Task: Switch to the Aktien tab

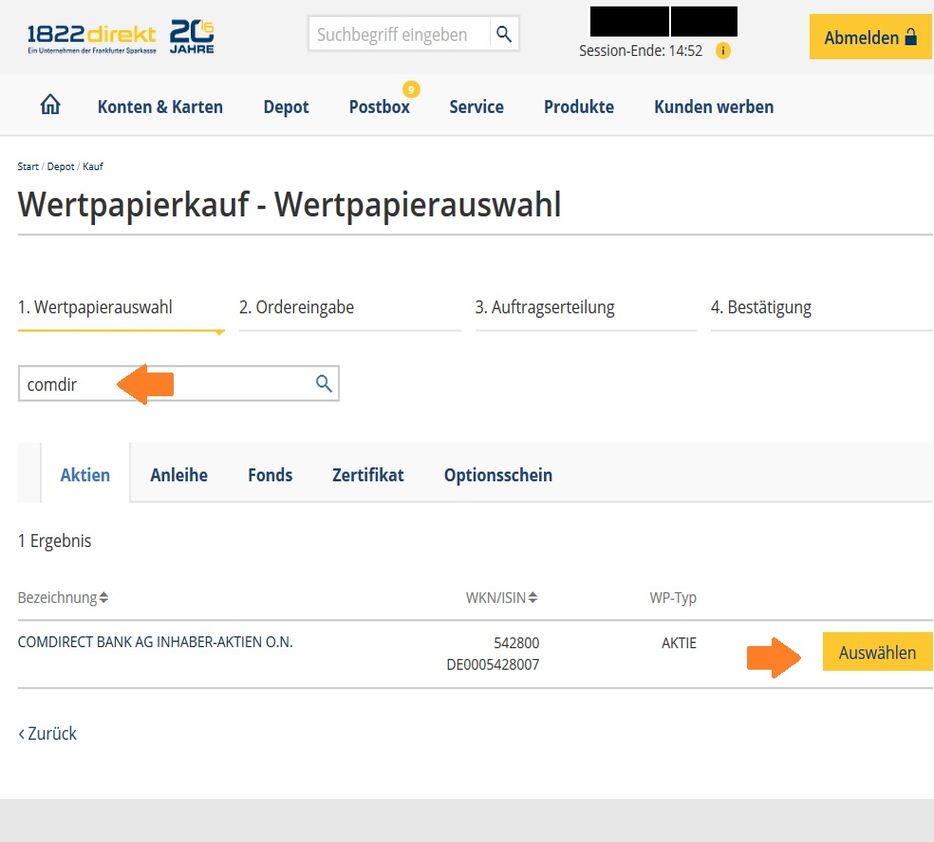Action: tap(85, 475)
